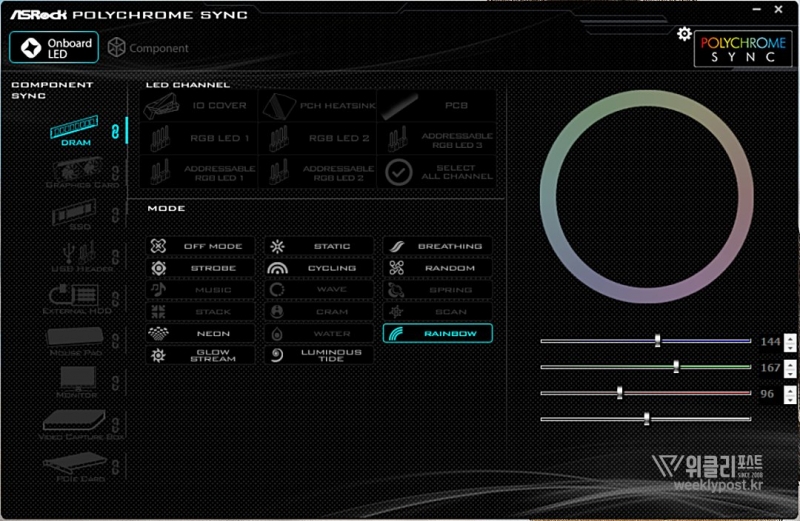Toggle the DRAM sync chain link
Viewport: 800px width, 521px height.
click(115, 131)
